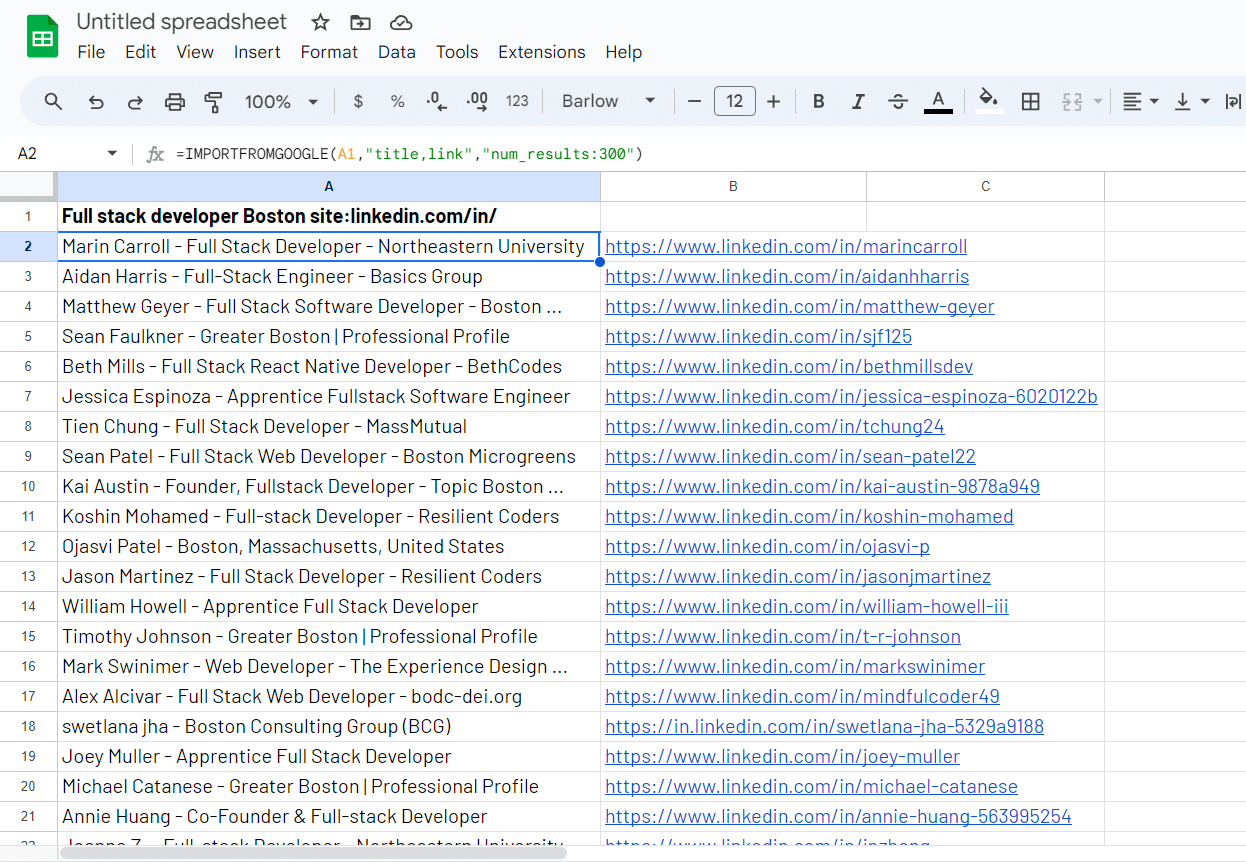
Task: Click the format as currency dollar icon
Action: point(358,101)
